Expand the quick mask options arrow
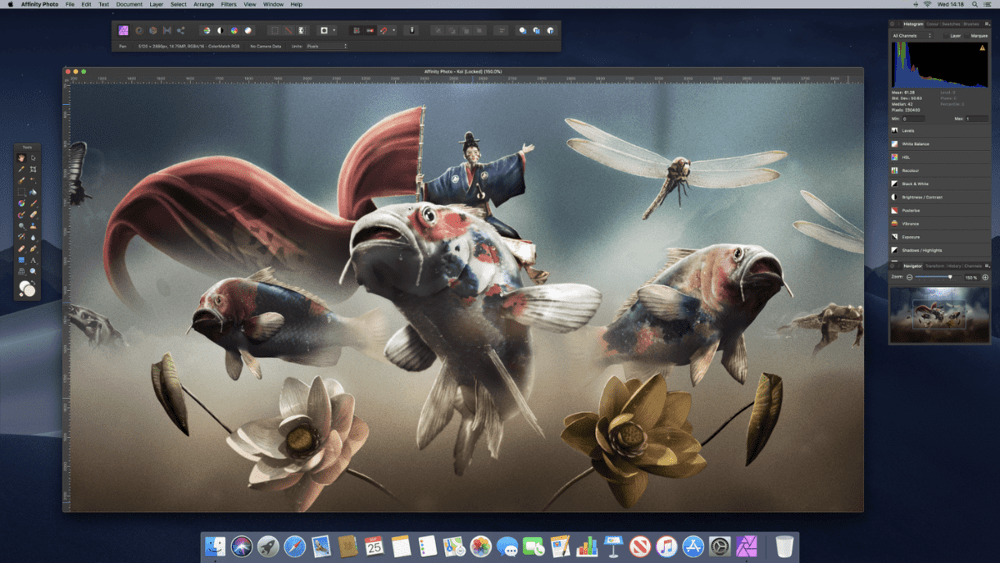 pos(334,30)
